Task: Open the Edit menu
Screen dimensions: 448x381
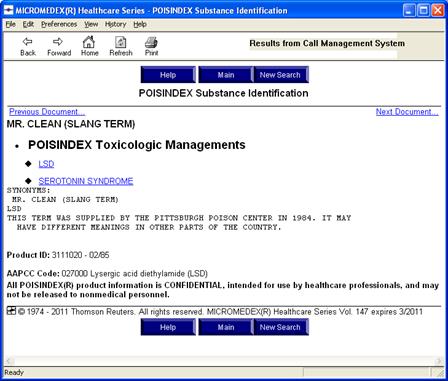Action: point(28,24)
